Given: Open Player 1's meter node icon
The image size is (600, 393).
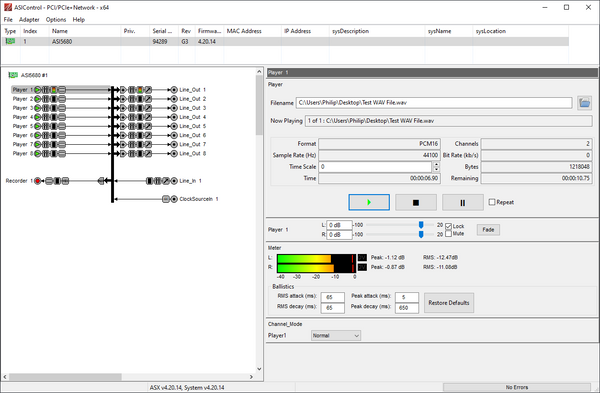Looking at the screenshot, I should pyautogui.click(x=54, y=90).
